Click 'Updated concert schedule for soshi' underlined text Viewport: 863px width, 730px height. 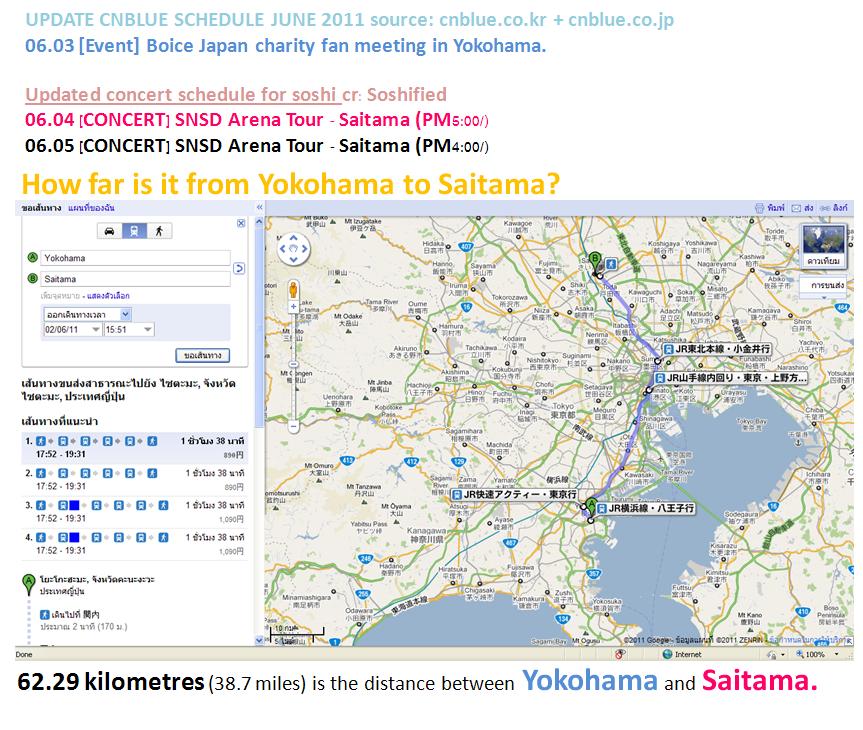(181, 95)
